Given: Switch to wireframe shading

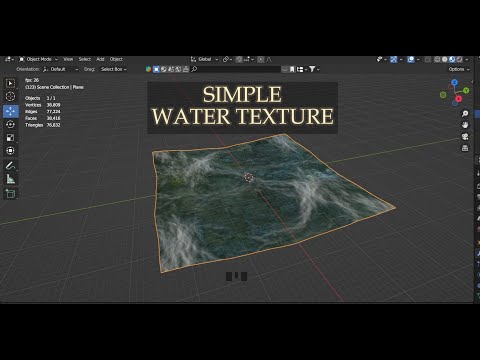Looking at the screenshot, I should [x=437, y=59].
